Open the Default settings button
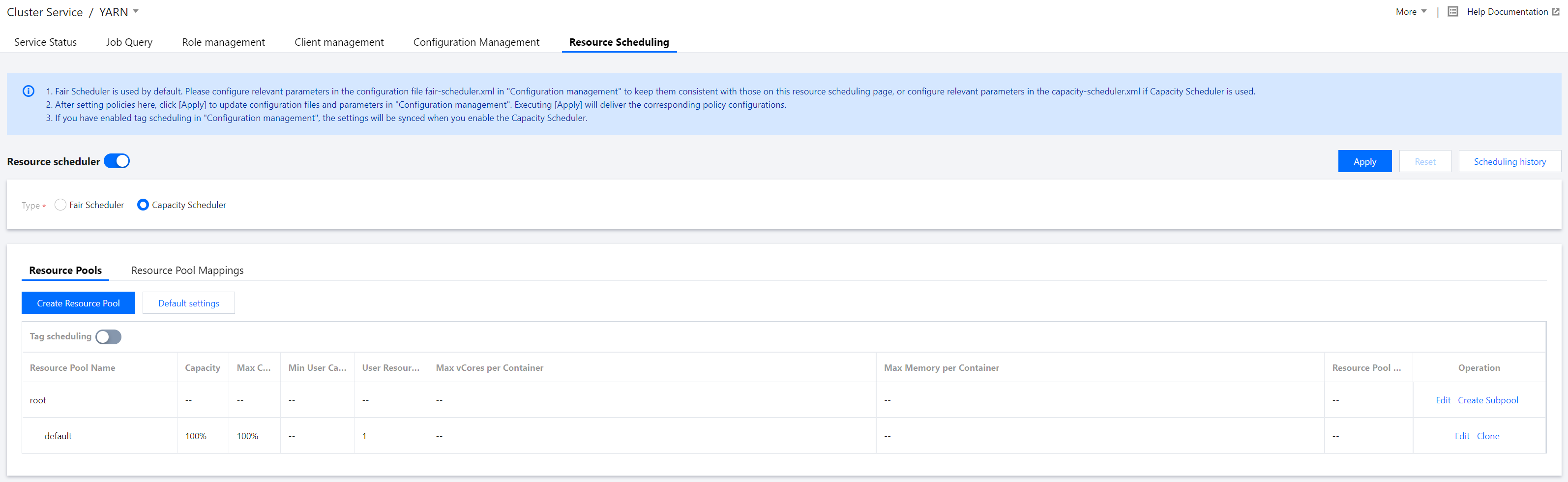Viewport: 1568px width, 482px height. click(189, 303)
